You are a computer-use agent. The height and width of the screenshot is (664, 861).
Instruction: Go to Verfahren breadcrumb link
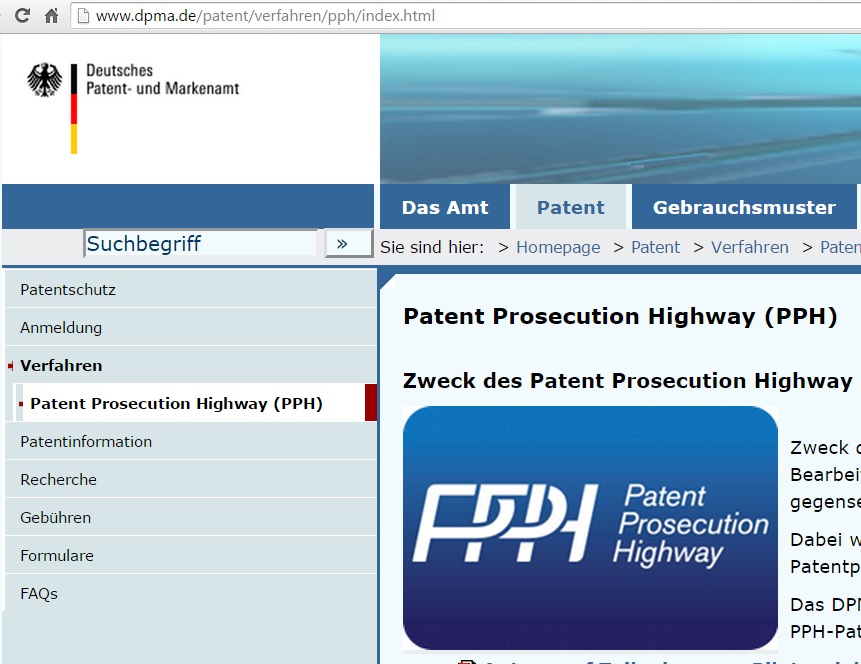pos(750,248)
